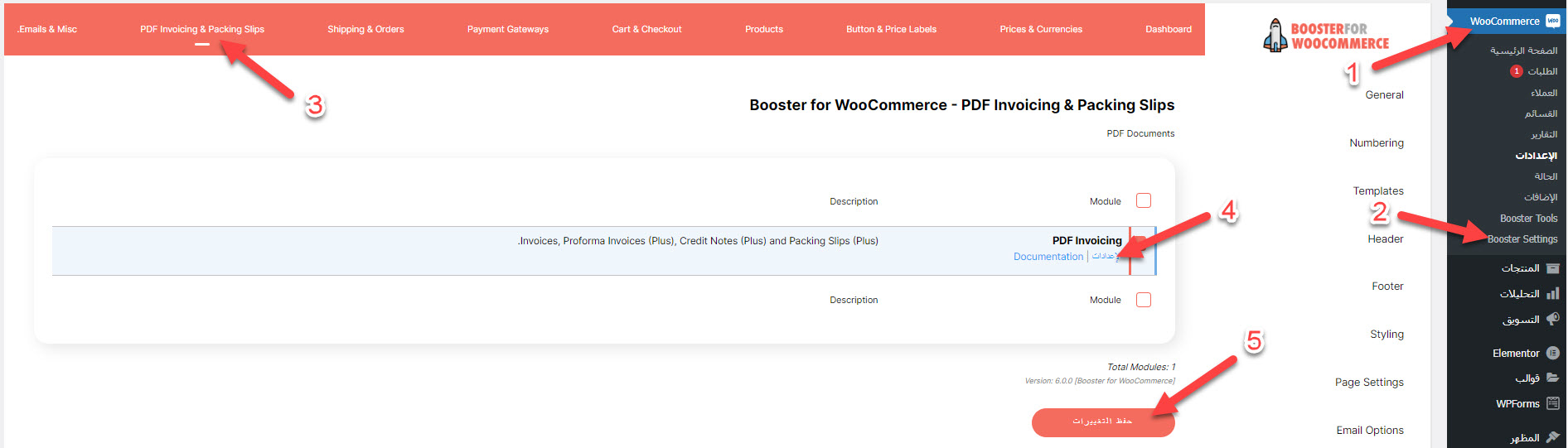
Task: Open Booster Settings in the WooCommerce submenu
Action: (1522, 239)
